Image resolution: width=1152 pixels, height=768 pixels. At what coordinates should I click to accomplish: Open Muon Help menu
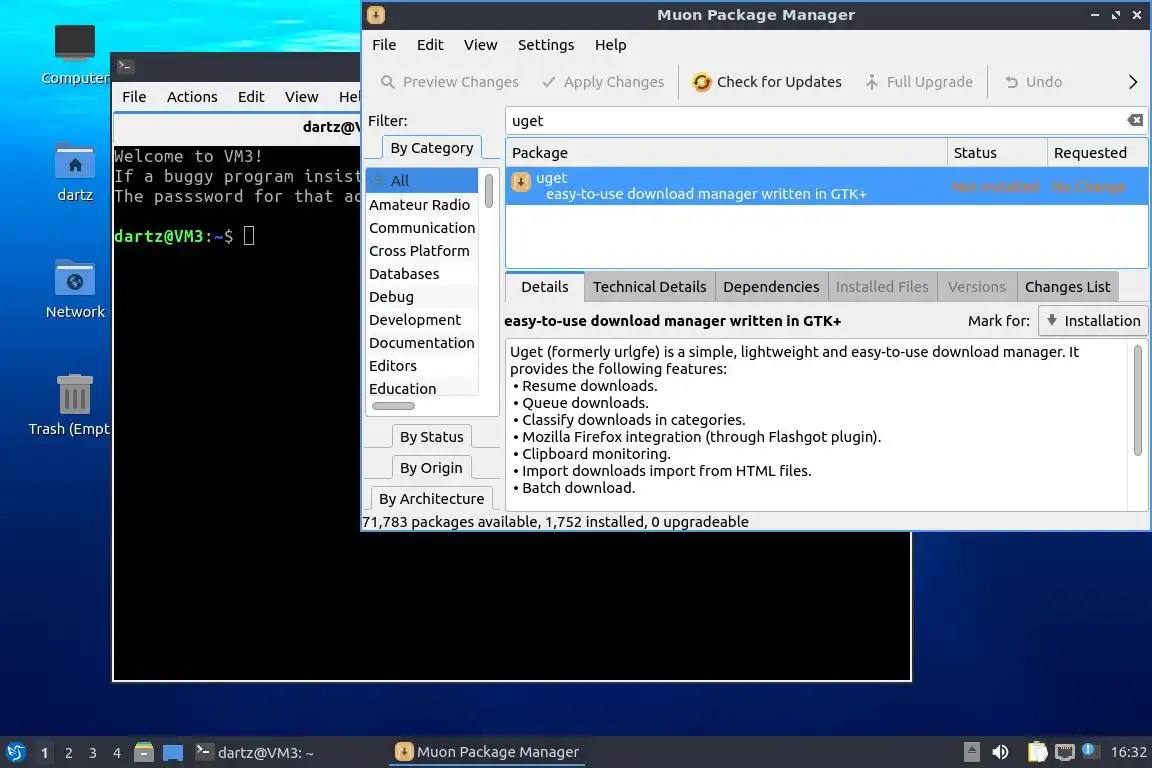point(611,45)
